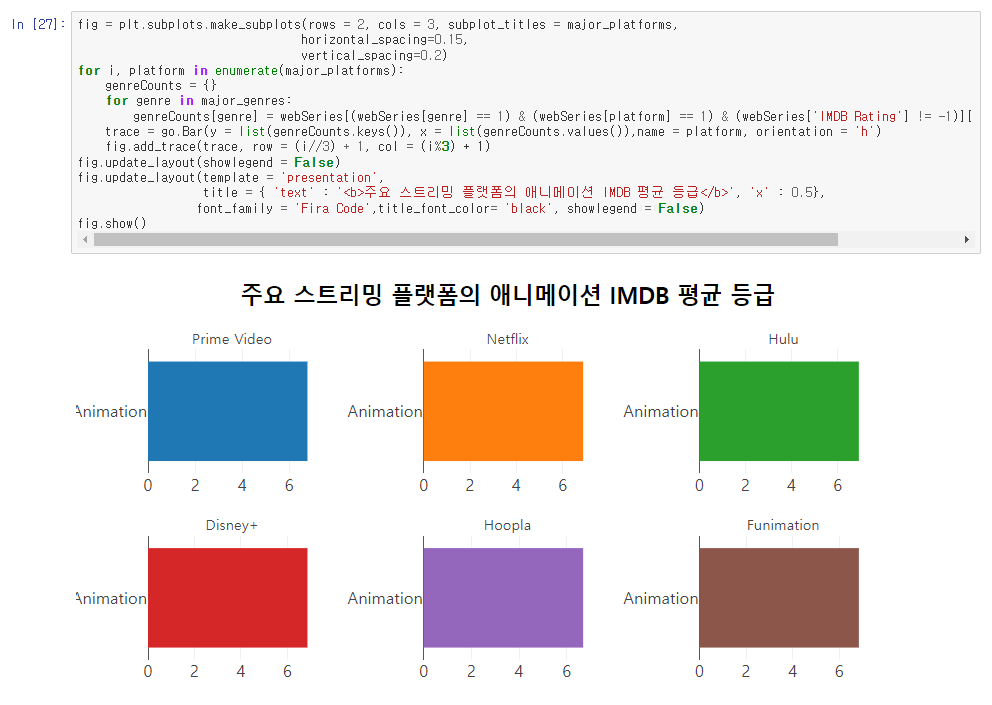The height and width of the screenshot is (705, 992).
Task: Click the Animation label in Disney+ chart
Action: point(111,598)
